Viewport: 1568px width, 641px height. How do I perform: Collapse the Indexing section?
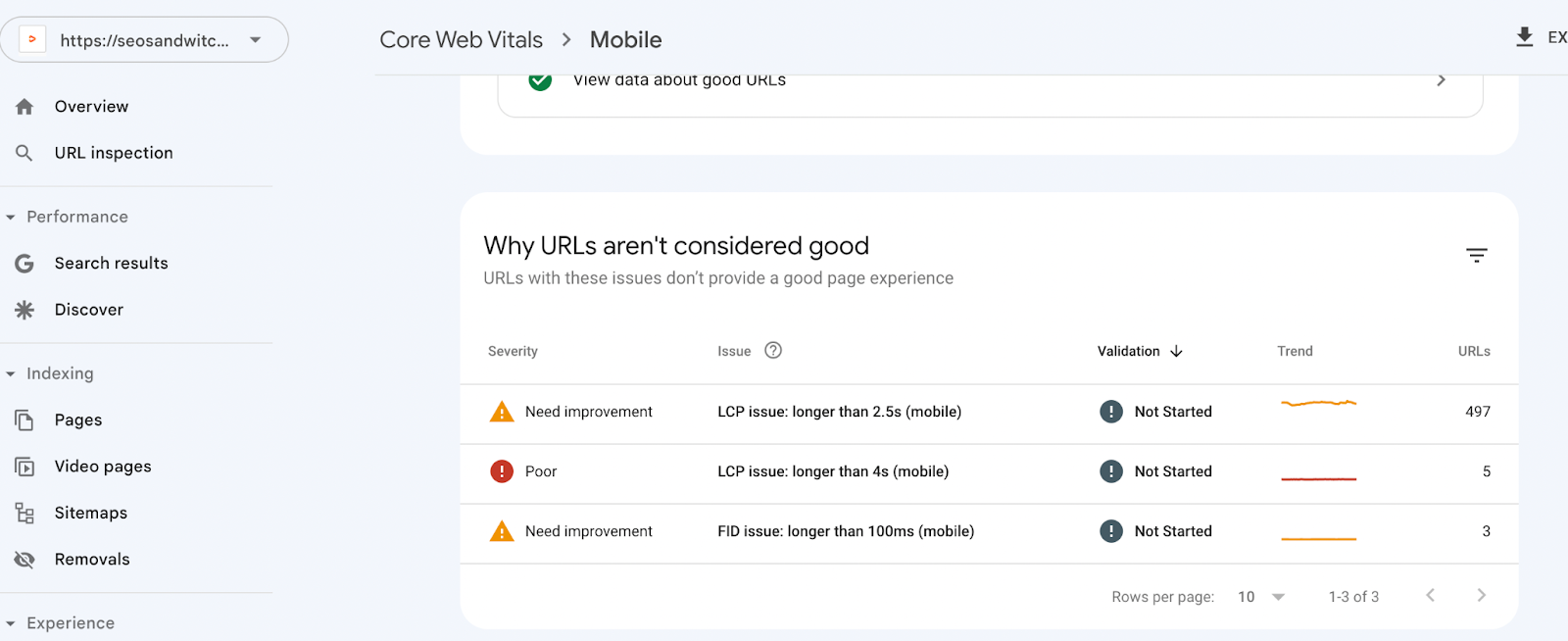click(11, 374)
